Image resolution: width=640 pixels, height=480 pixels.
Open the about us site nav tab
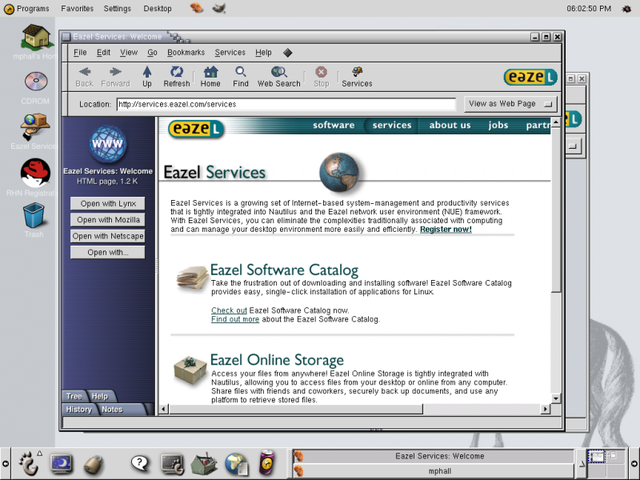450,125
